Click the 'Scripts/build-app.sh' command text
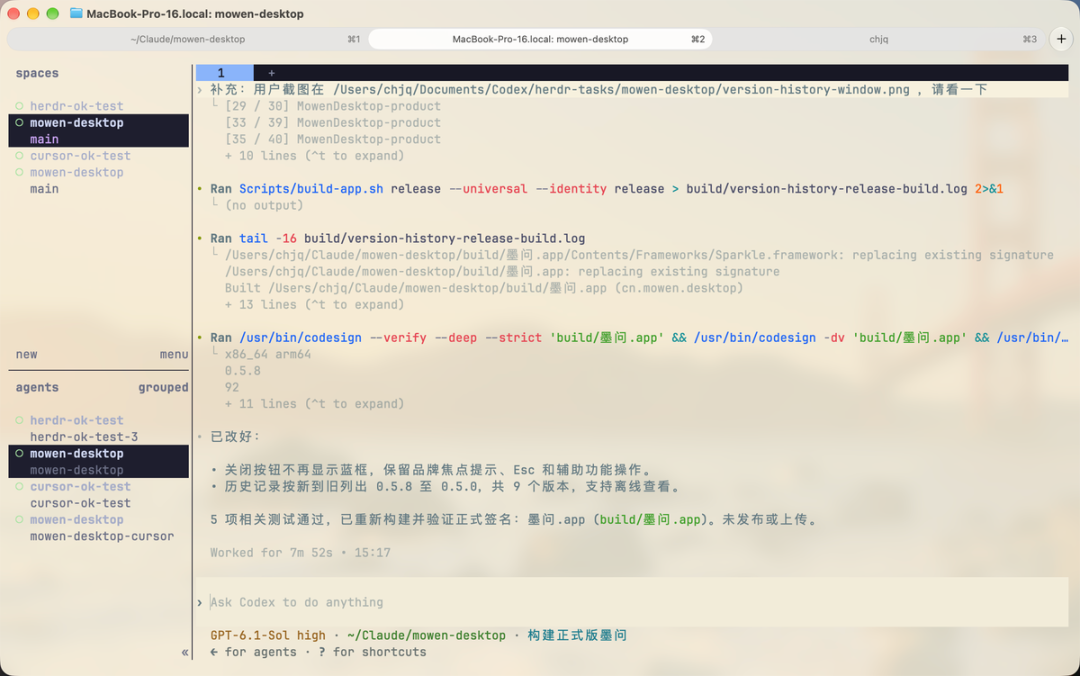Image resolution: width=1080 pixels, height=676 pixels. (x=311, y=189)
